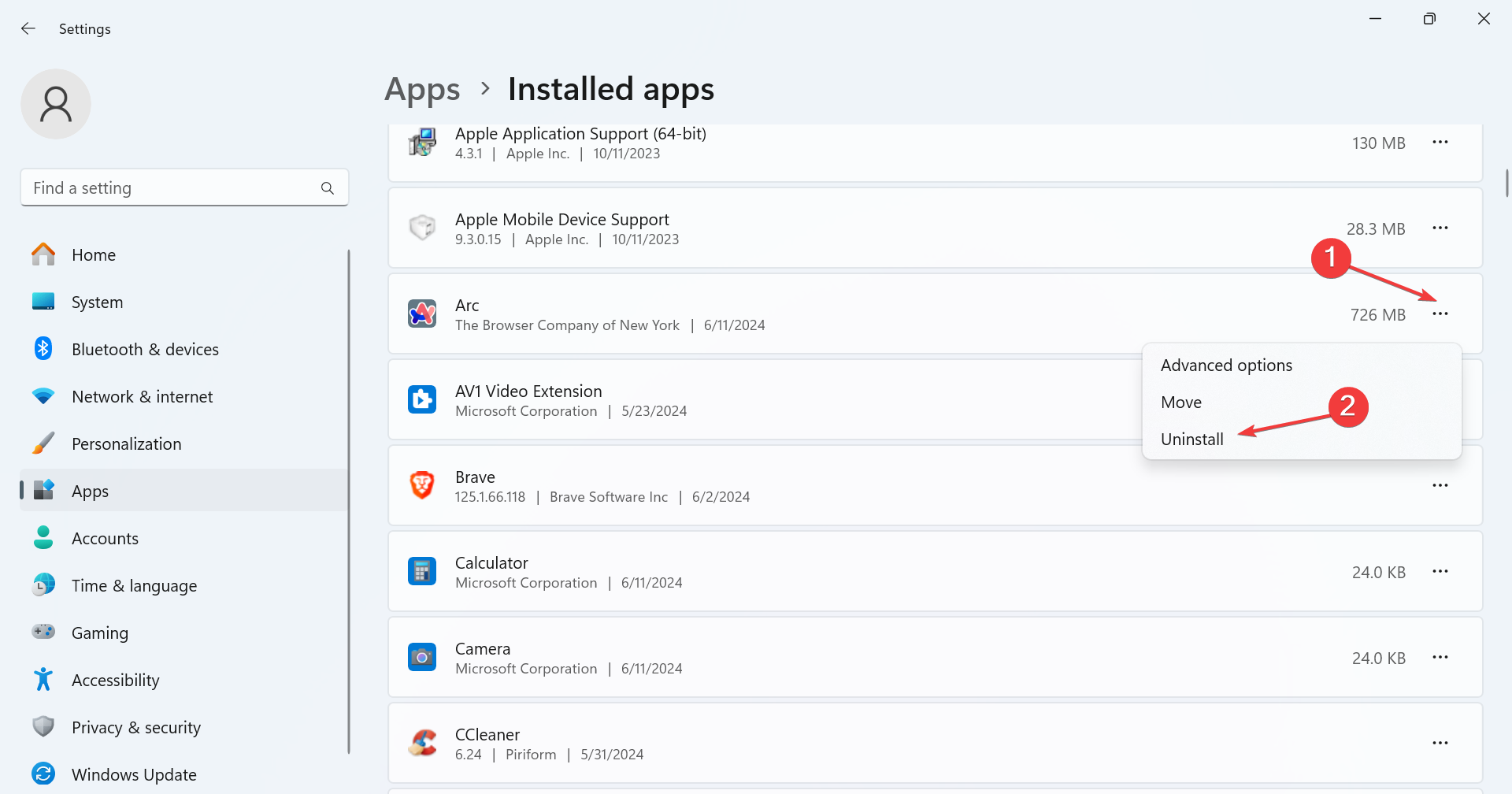The height and width of the screenshot is (794, 1512).
Task: Open more options for Calculator
Action: click(1440, 571)
